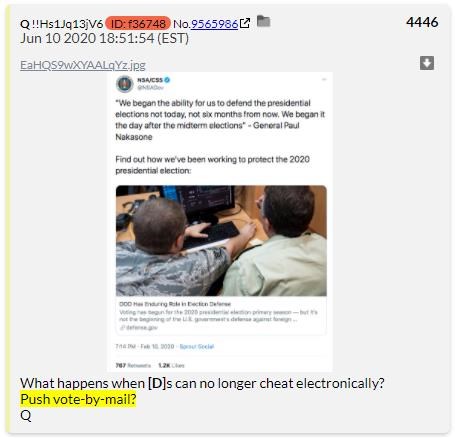The width and height of the screenshot is (455, 438).
Task: Click the Q tripcode !!Hs1Jq13jV6
Action: [x=68, y=24]
